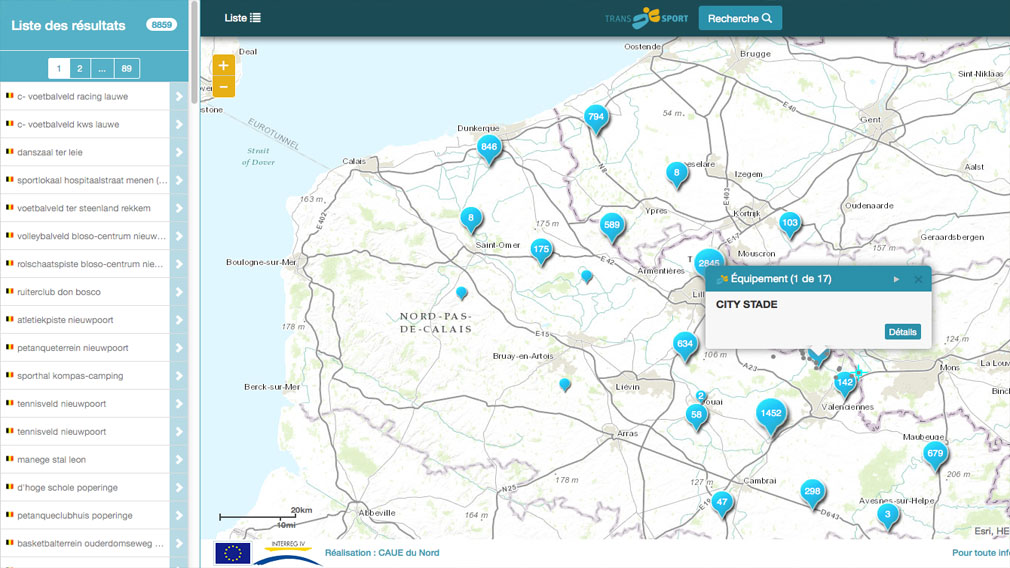Expand c- voetbalveld racing lauwe entry
Screen dimensions: 1010x568
tap(179, 97)
